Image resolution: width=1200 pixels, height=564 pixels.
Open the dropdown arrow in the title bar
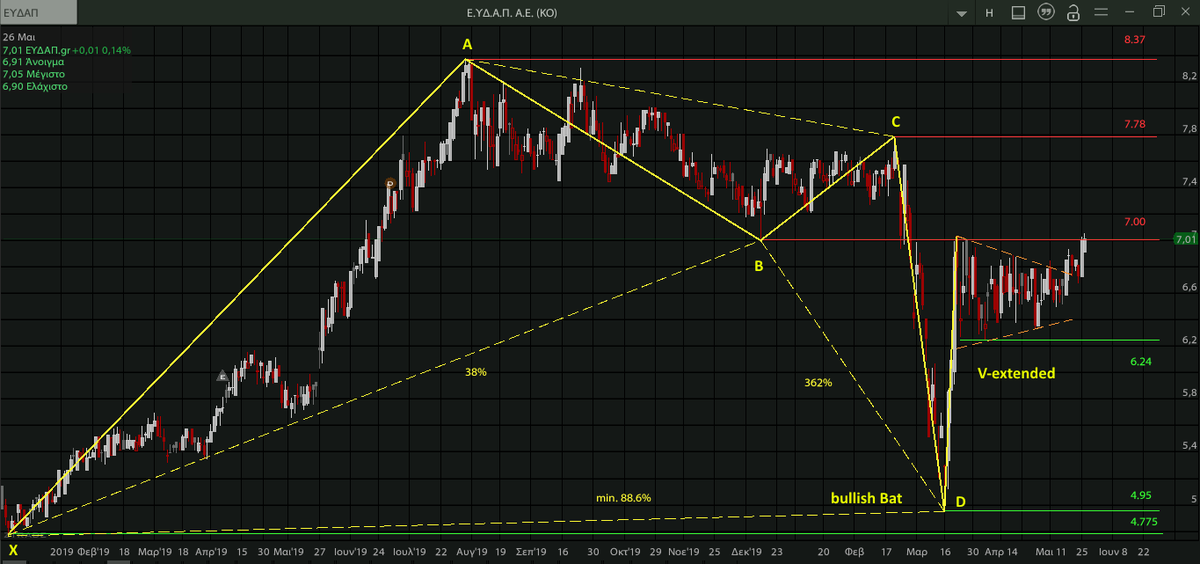(x=961, y=13)
